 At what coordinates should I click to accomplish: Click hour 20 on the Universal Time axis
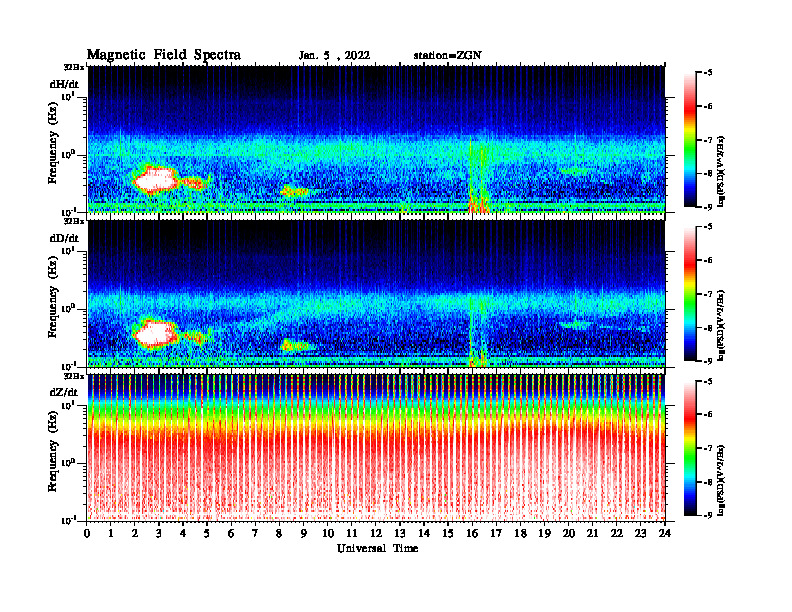coord(569,533)
